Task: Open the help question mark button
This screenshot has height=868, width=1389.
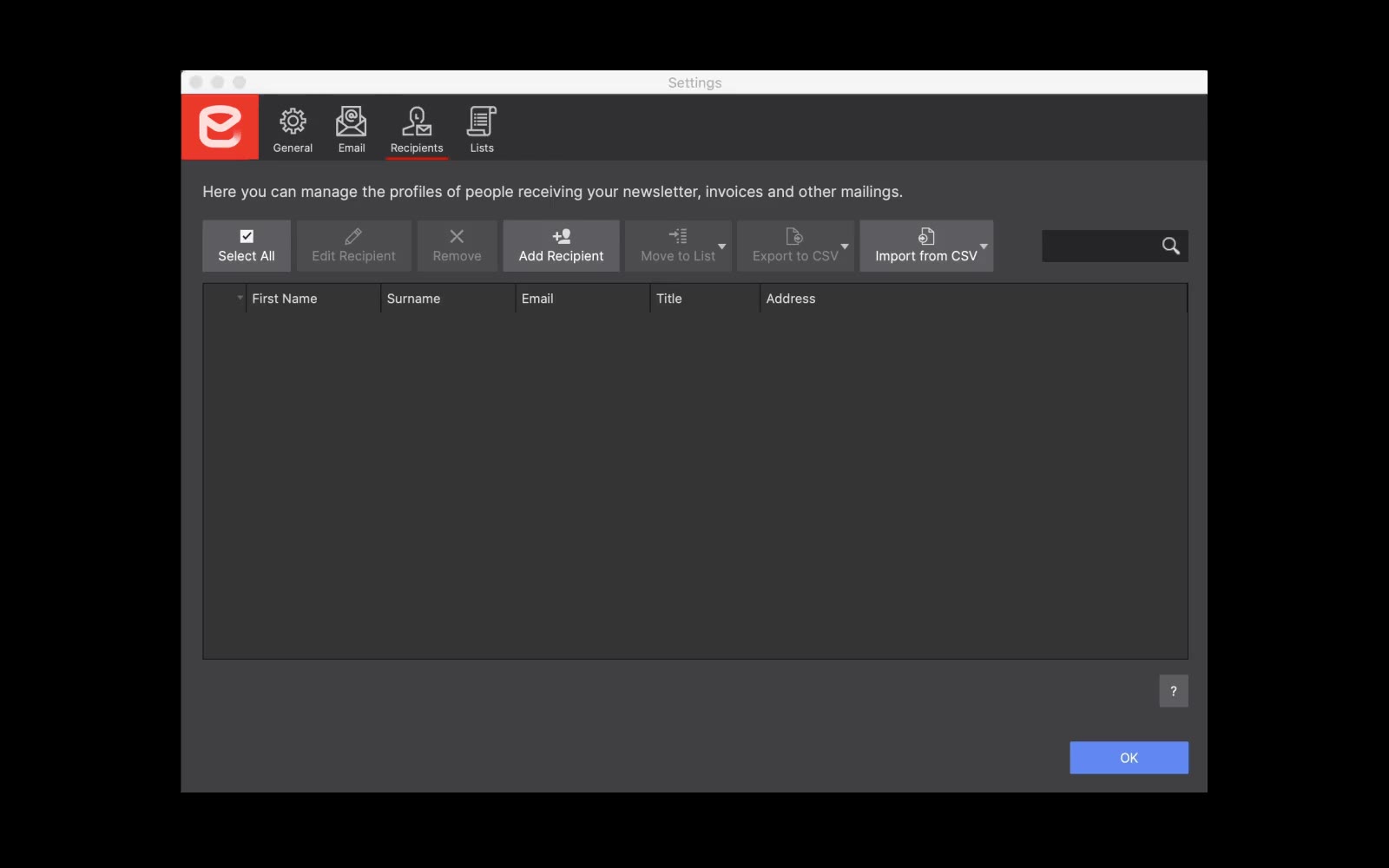Action: tap(1174, 691)
